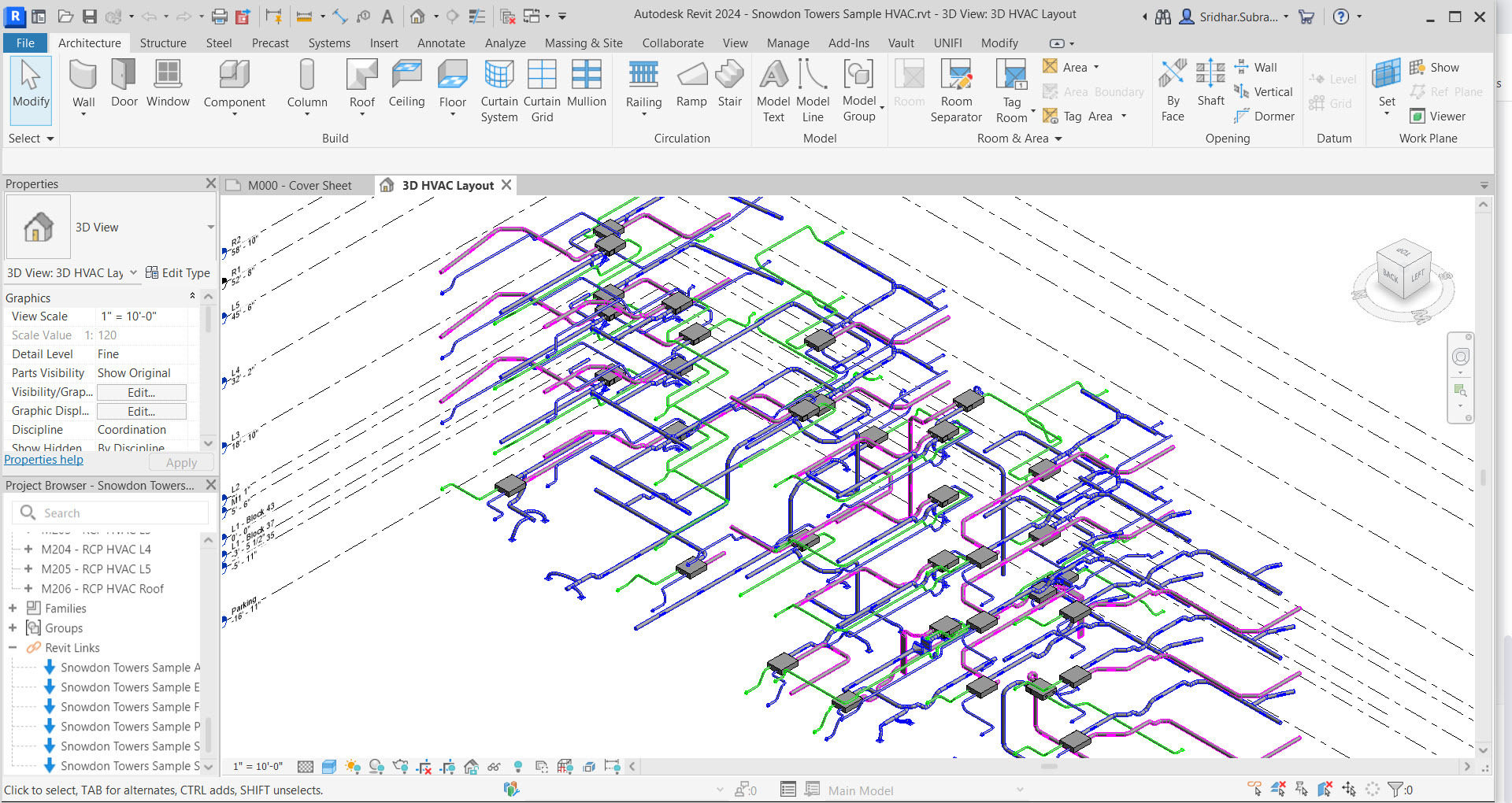Select the Model Text tool
Screen dimensions: 1512x803
pyautogui.click(x=773, y=91)
